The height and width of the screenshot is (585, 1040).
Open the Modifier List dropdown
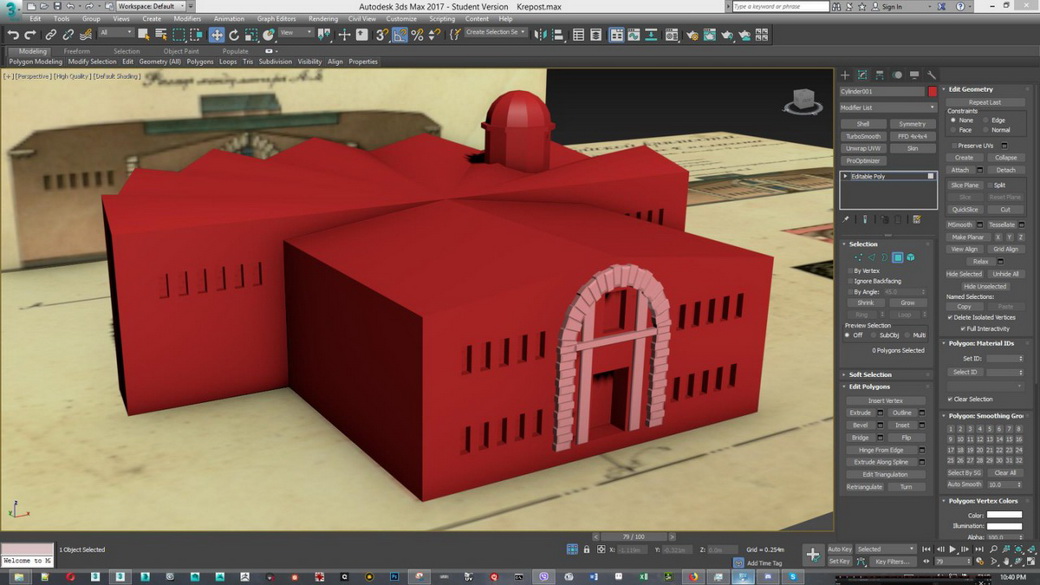pos(887,107)
